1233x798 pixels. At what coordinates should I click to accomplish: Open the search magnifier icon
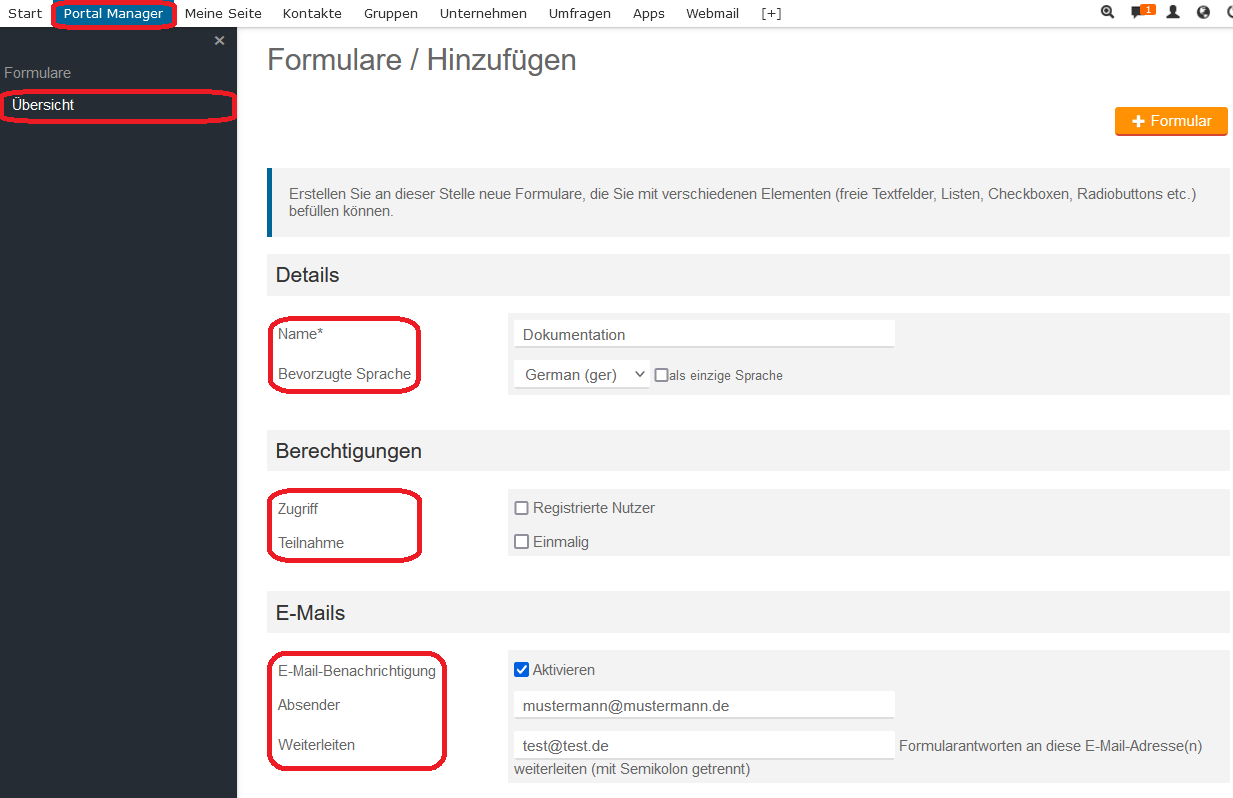1107,13
